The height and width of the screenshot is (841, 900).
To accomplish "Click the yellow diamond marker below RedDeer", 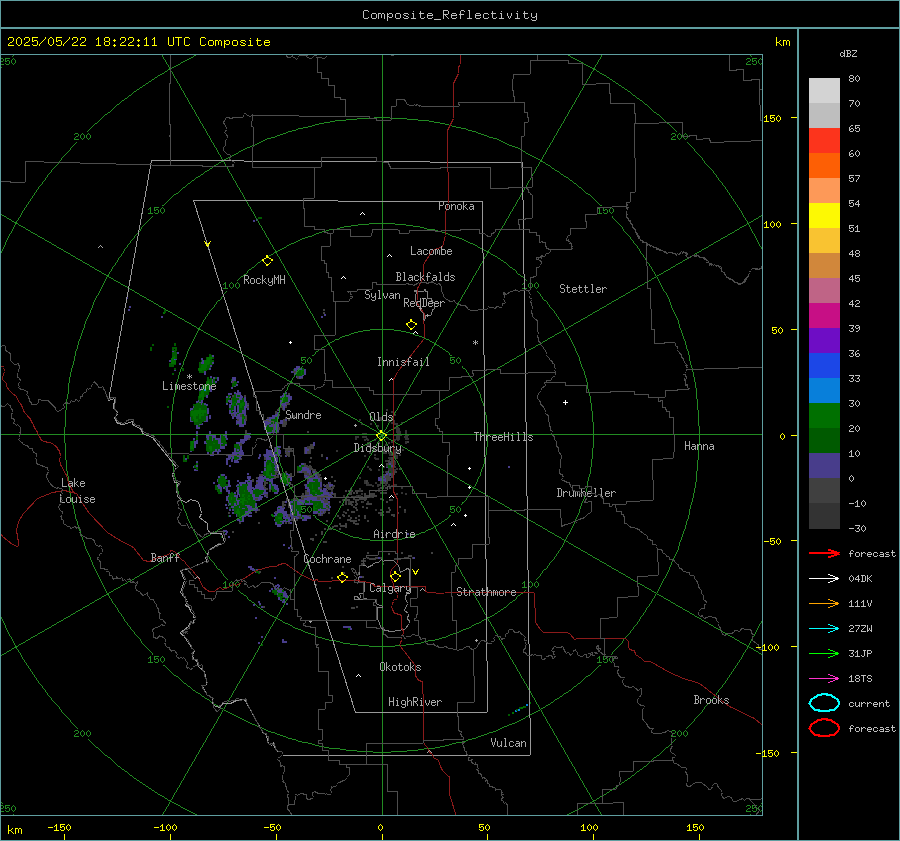I will [411, 325].
